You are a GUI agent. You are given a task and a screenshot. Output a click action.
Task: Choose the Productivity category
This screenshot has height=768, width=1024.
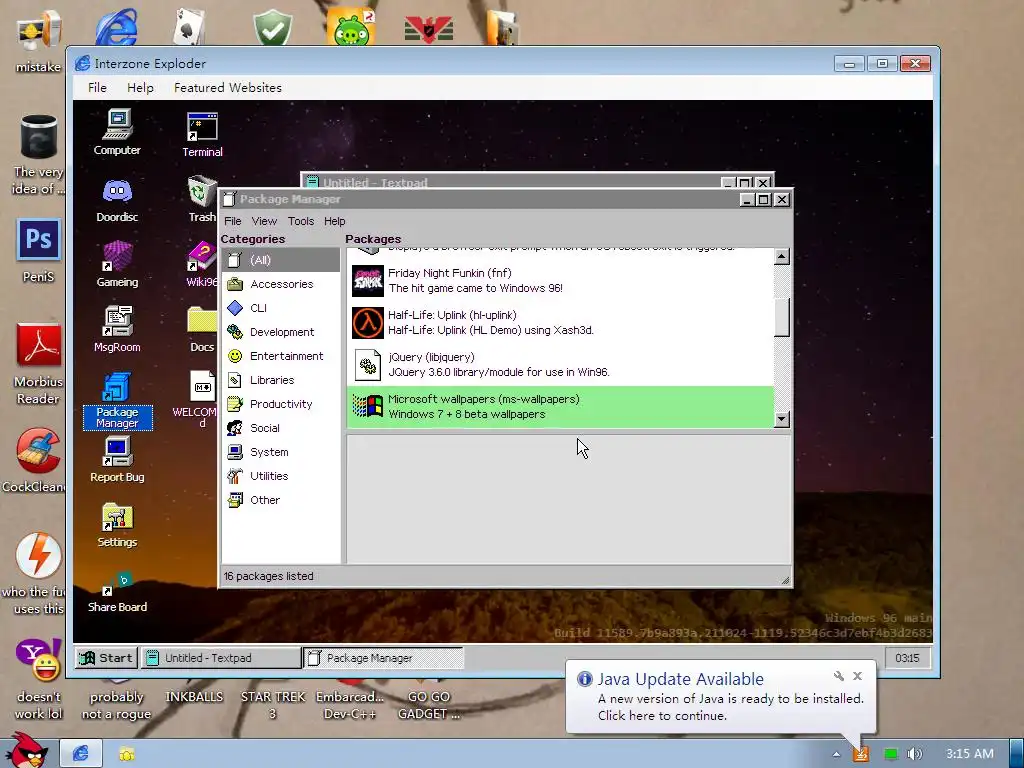281,404
